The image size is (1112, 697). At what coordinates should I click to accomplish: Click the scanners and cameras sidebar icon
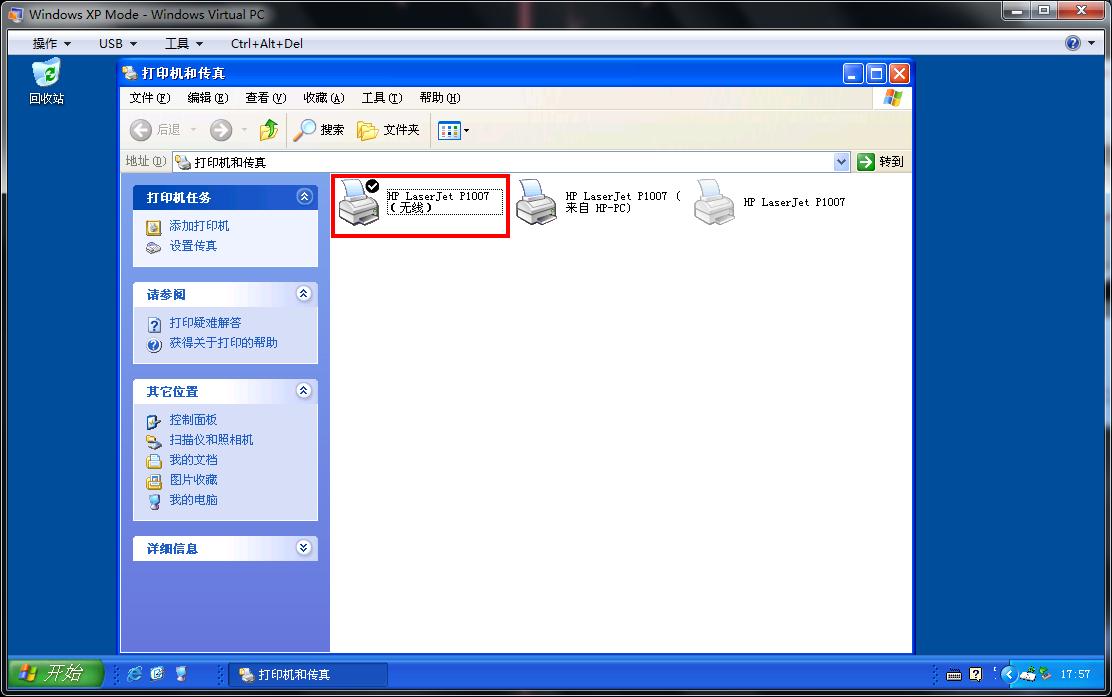(154, 442)
